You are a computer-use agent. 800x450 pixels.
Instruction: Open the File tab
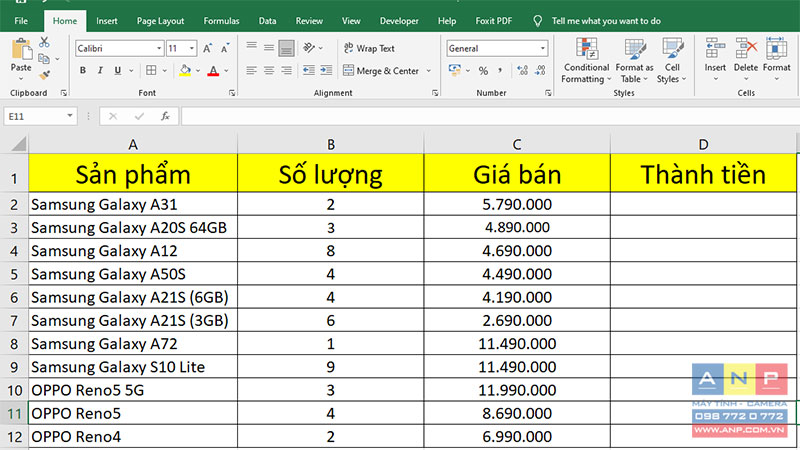click(21, 21)
